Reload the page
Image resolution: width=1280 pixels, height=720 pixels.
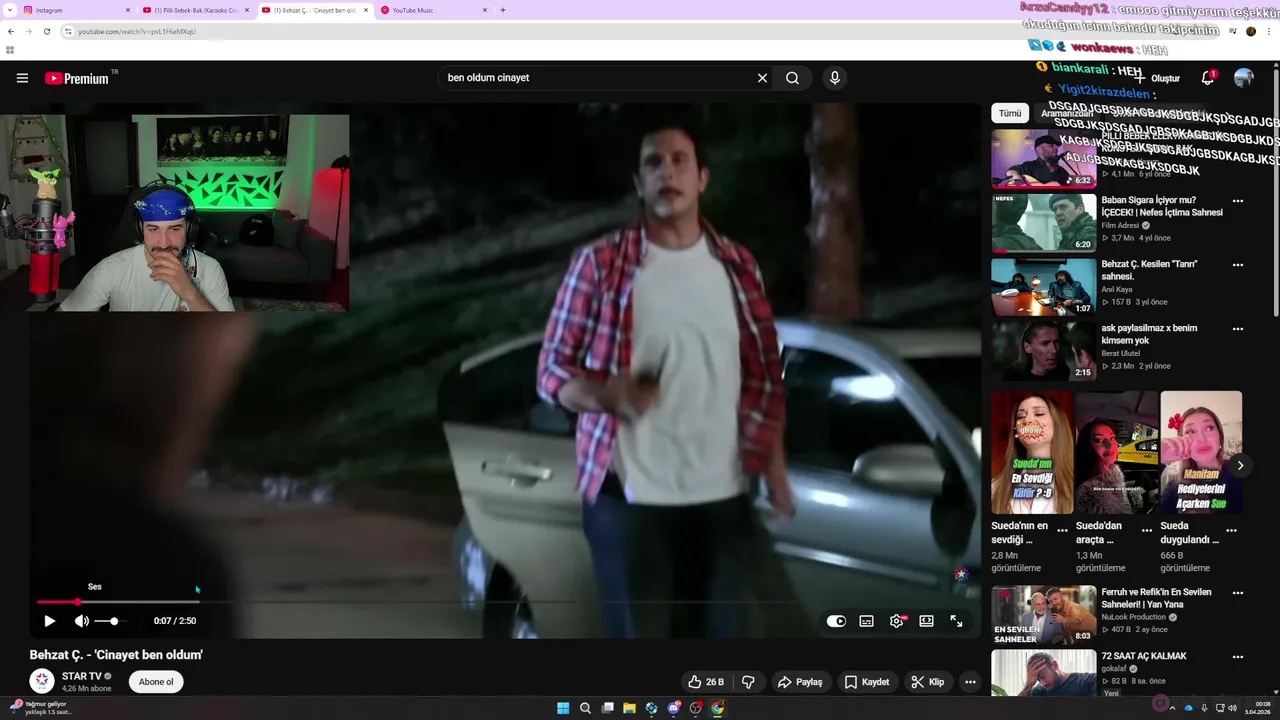[x=46, y=31]
